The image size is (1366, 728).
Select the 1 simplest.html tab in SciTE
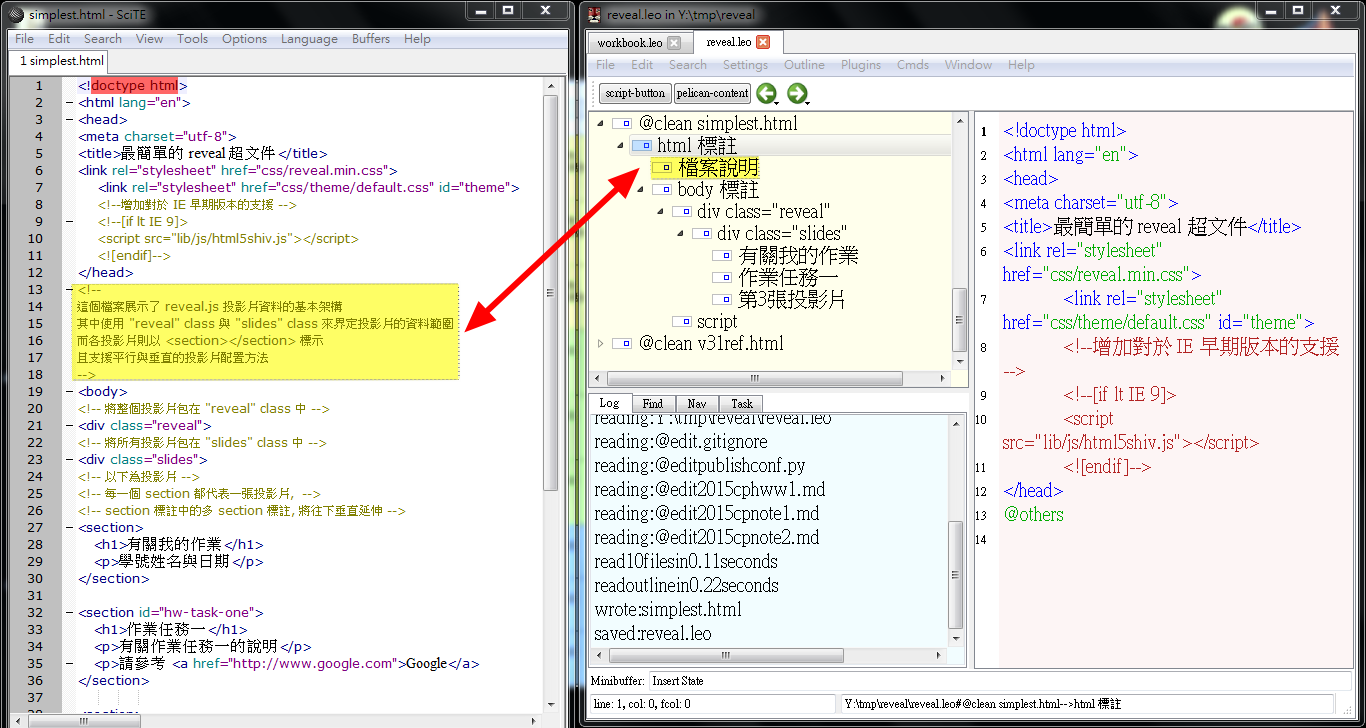(62, 61)
